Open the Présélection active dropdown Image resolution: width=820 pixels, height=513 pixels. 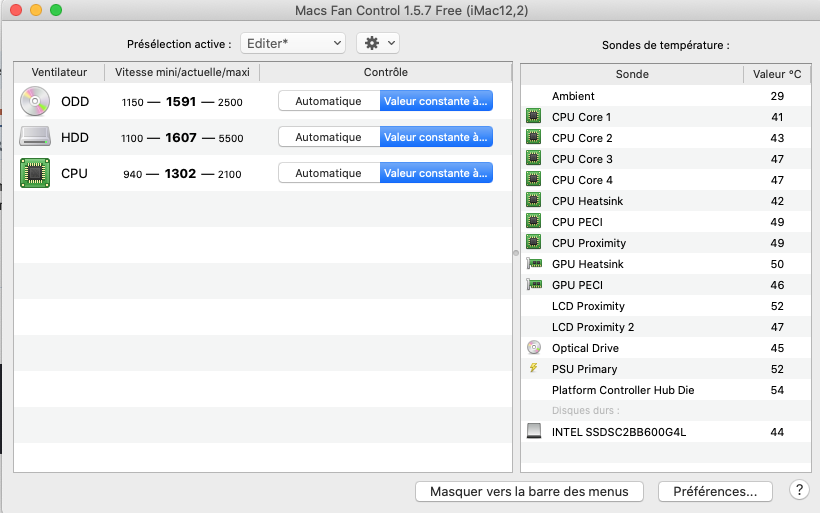click(x=292, y=43)
